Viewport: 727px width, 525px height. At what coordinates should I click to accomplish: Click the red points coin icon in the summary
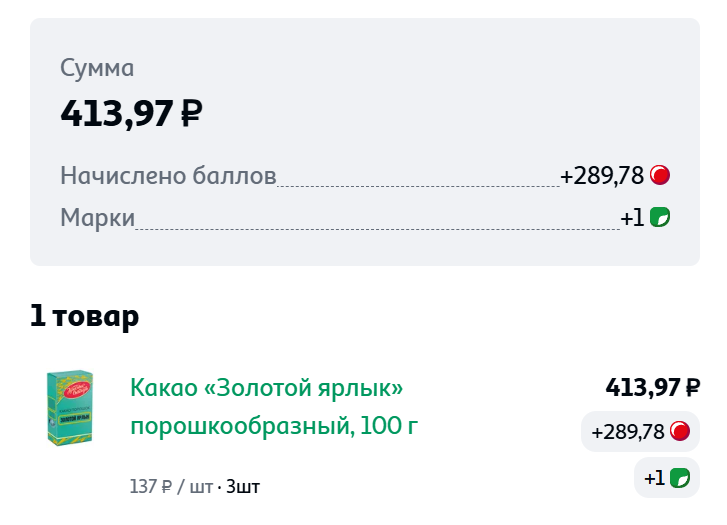click(x=660, y=176)
